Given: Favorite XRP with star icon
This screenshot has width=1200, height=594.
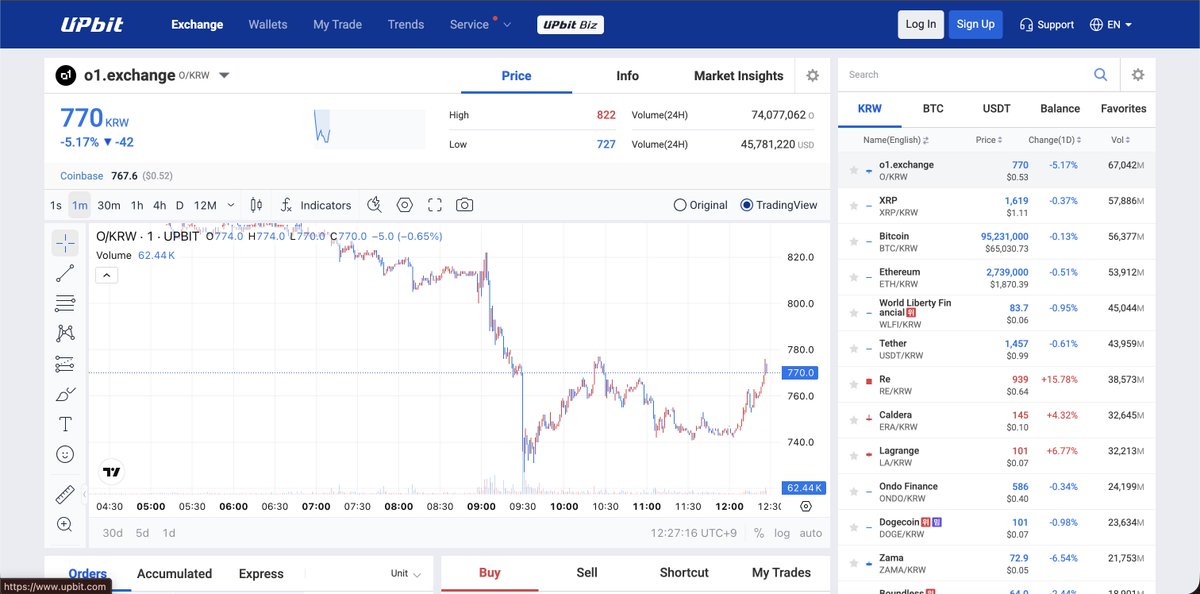Looking at the screenshot, I should pos(853,206).
